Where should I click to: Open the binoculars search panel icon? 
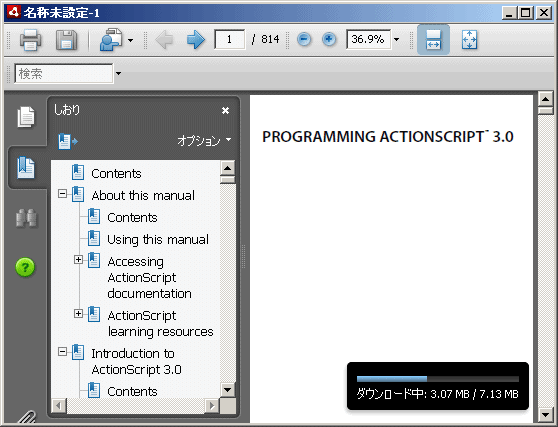point(26,218)
